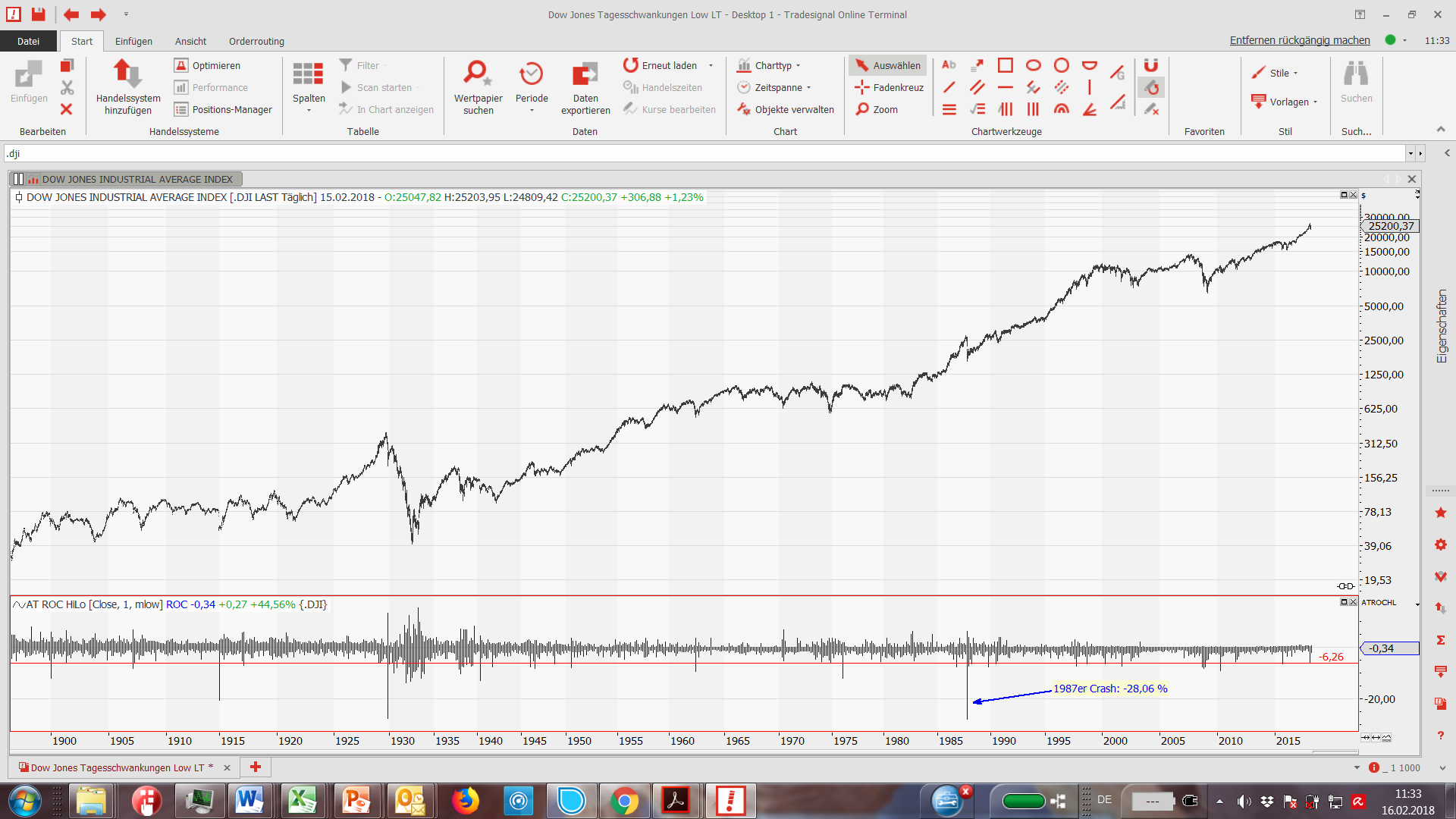Toggle the repeat drawing tool mode

(1151, 87)
